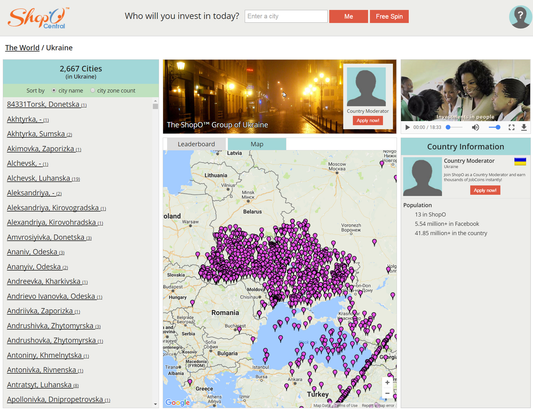Click Country Information moderator avatar
This screenshot has height=410, width=533.
coord(422,176)
